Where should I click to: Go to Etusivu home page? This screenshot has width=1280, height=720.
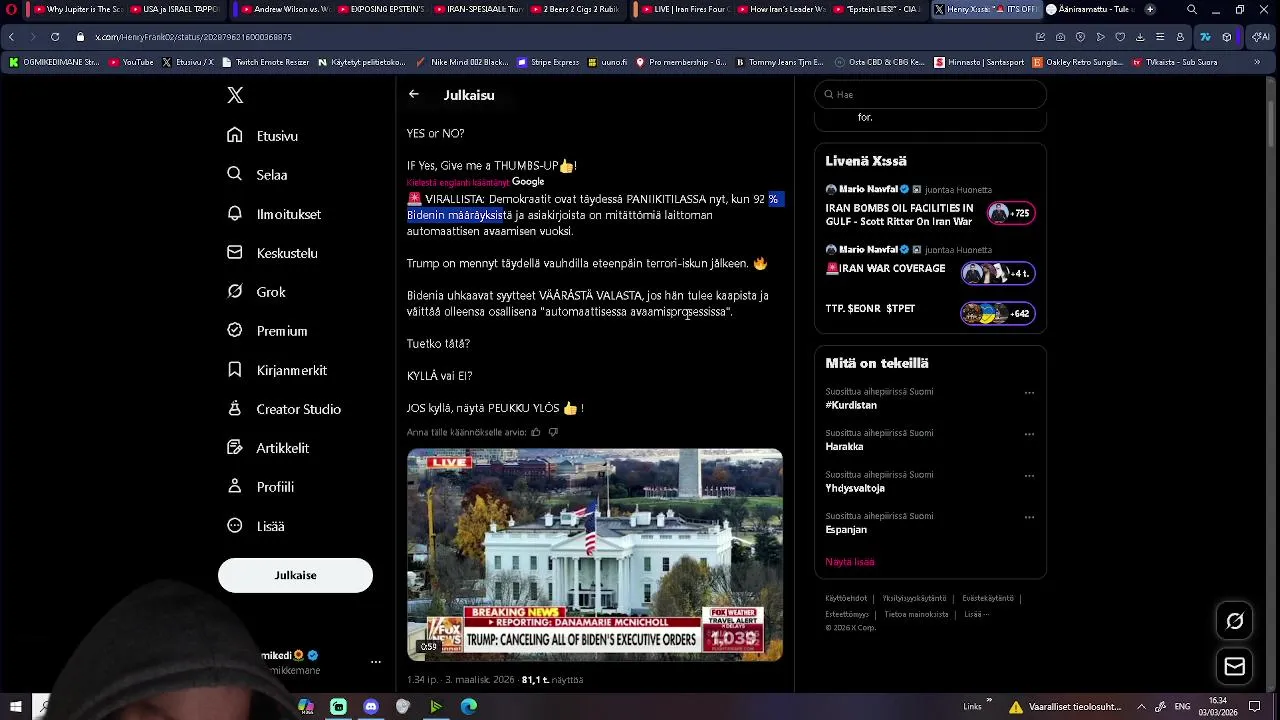point(263,136)
